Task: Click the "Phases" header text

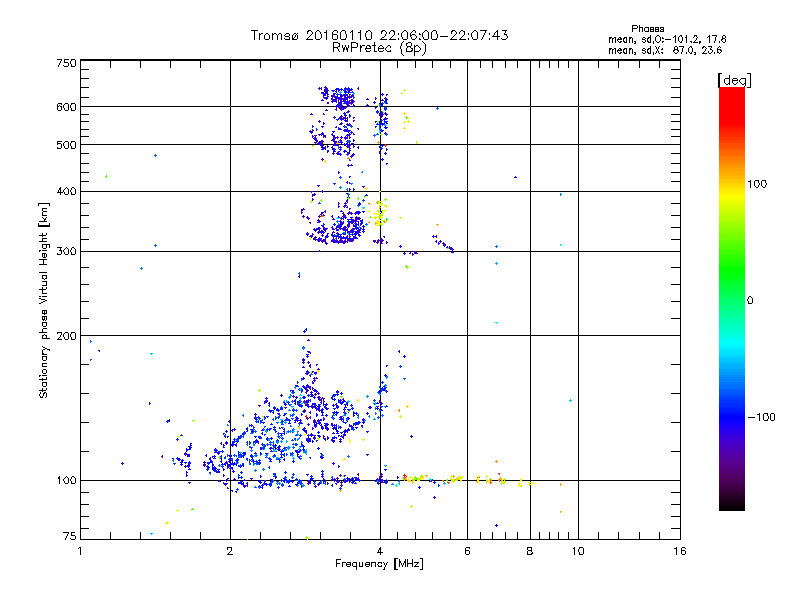Action: tap(647, 29)
